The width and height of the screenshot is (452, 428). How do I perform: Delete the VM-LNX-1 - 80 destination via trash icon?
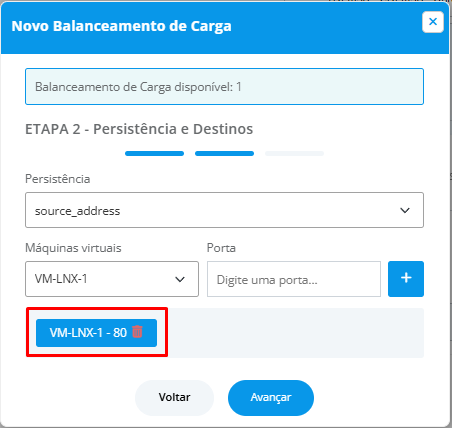[x=137, y=332]
